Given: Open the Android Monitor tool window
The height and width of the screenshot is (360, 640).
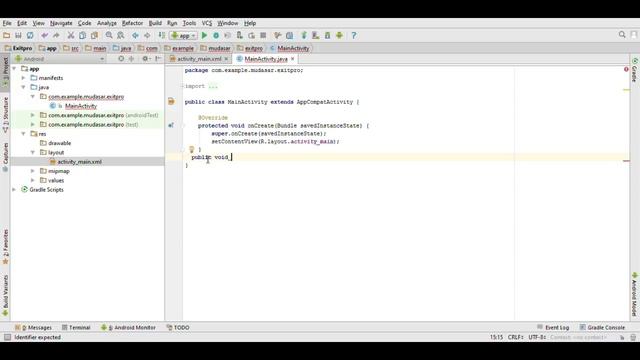Looking at the screenshot, I should (x=128, y=327).
